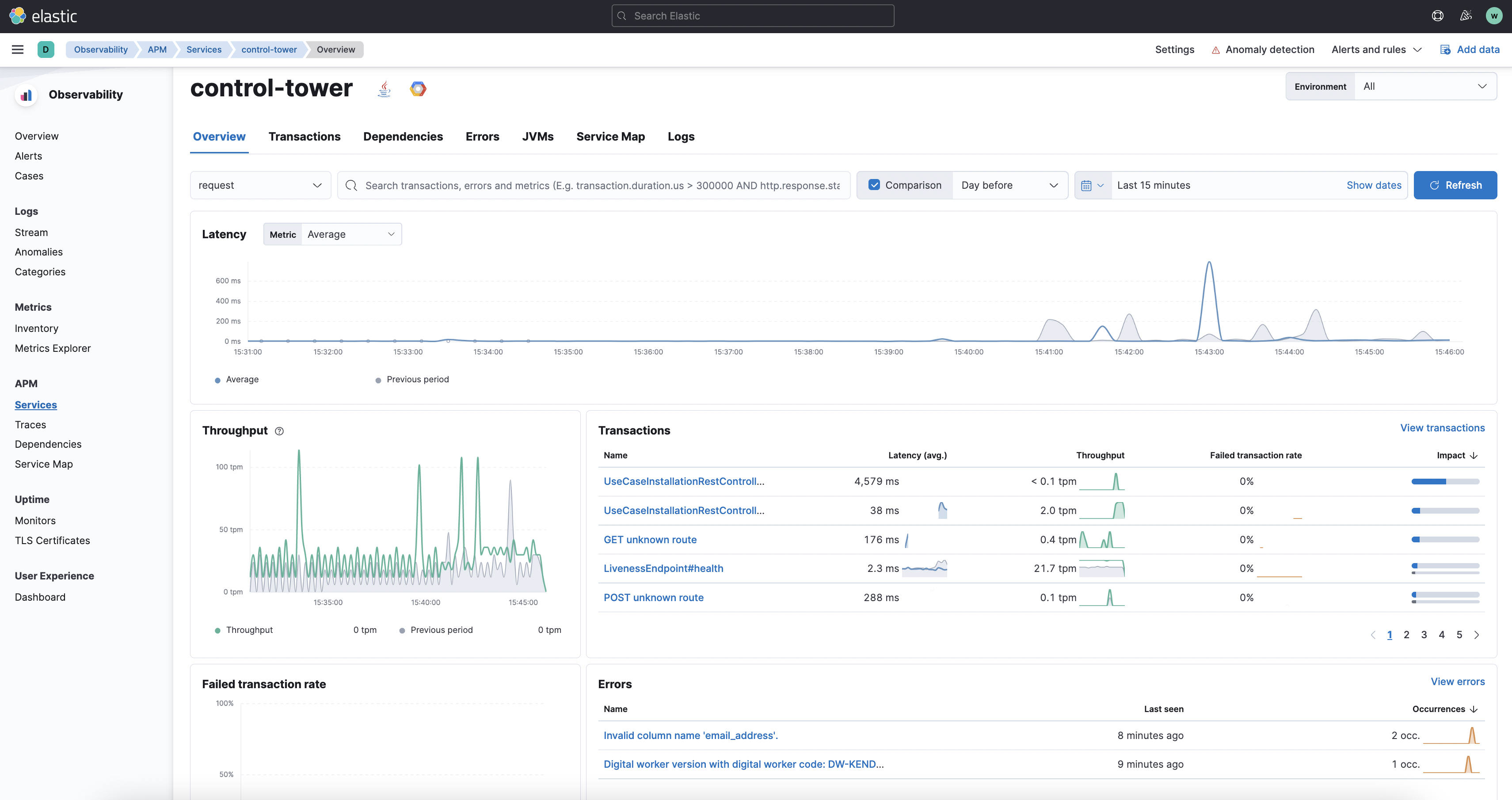Click the Last 15 minutes time range
This screenshot has height=800, width=1512.
1154,186
